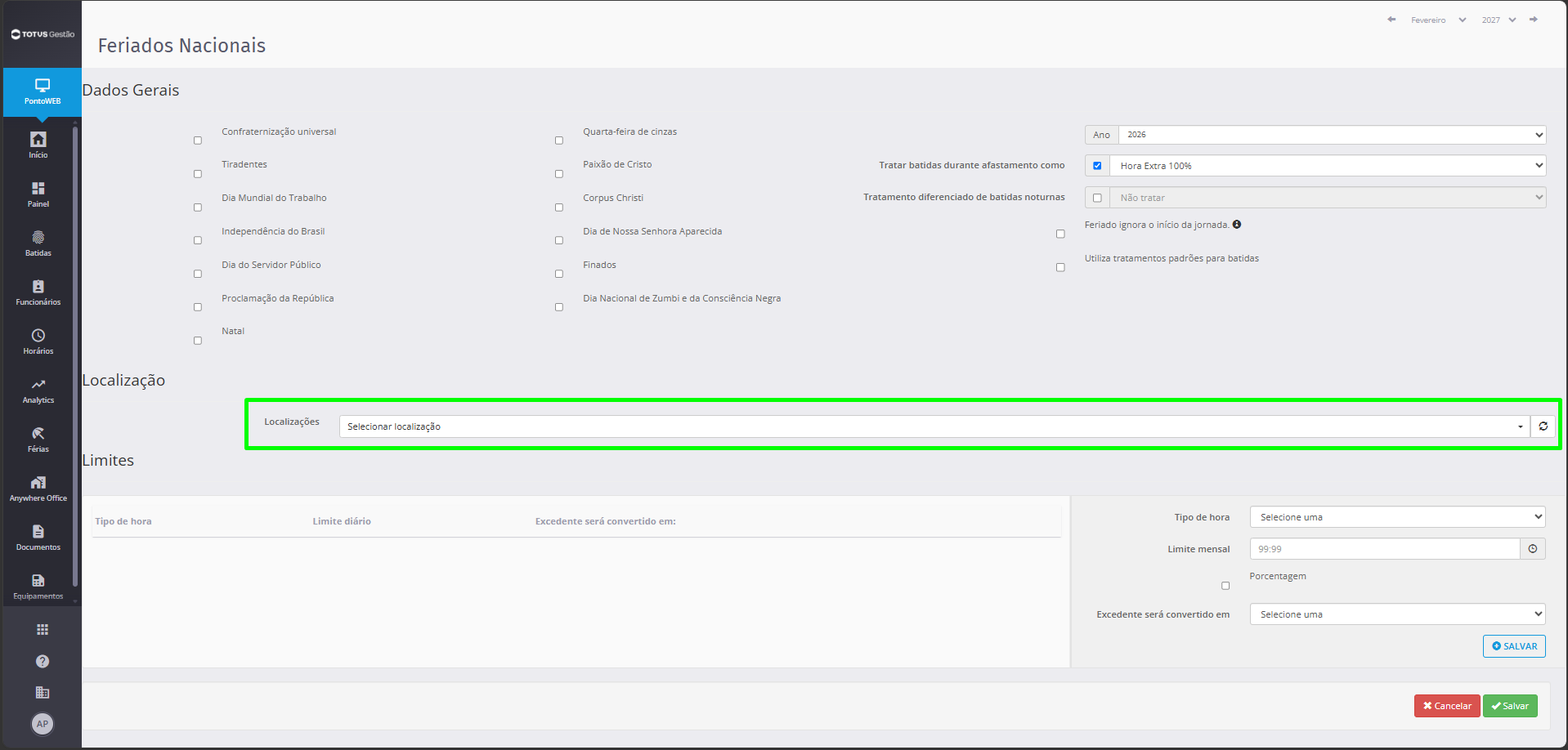This screenshot has width=1568, height=750.
Task: Click Excedente será convertido em: header
Action: (606, 521)
